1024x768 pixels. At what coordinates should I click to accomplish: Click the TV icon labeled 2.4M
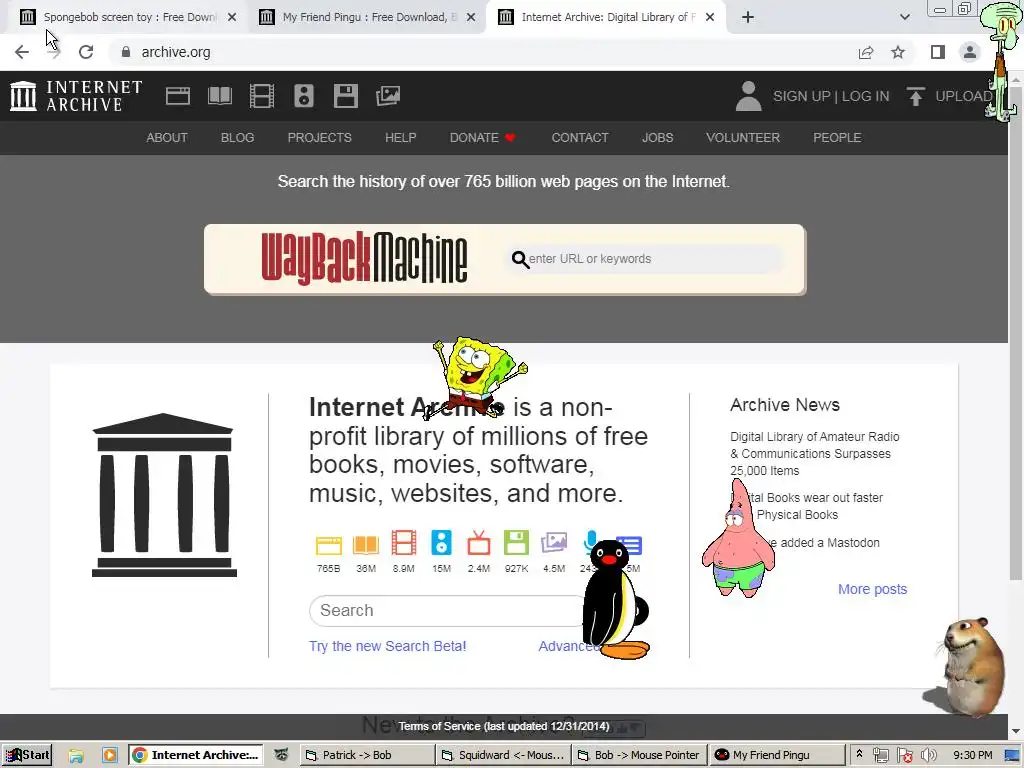[479, 543]
